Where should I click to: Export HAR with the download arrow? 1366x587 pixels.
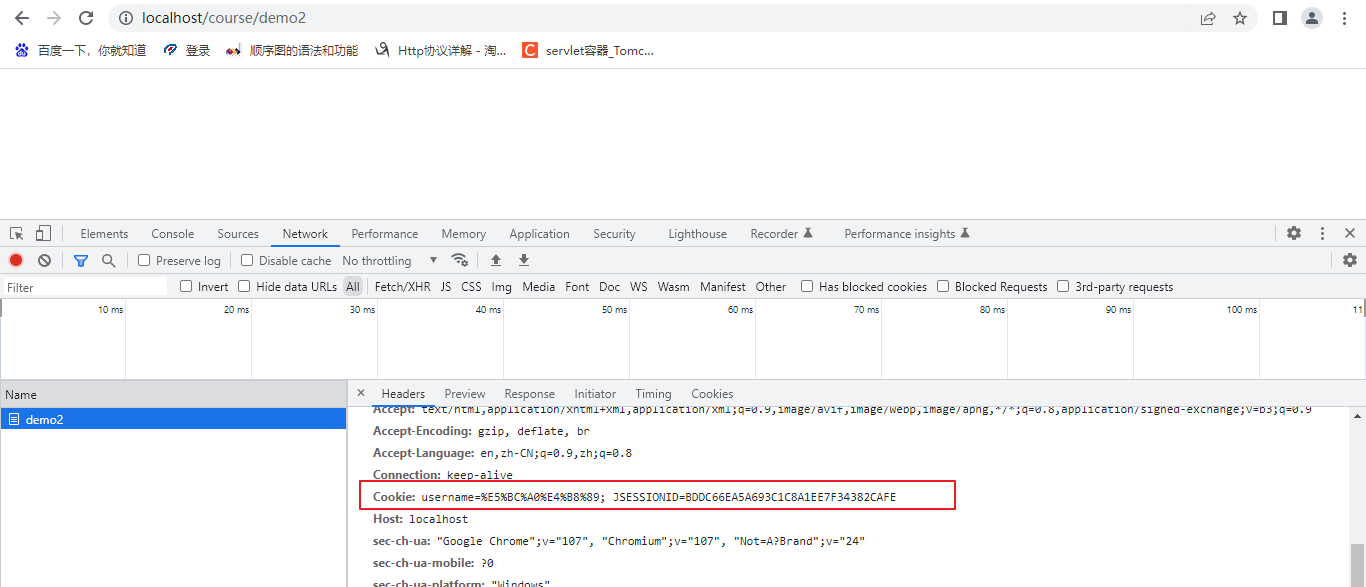pyautogui.click(x=523, y=260)
